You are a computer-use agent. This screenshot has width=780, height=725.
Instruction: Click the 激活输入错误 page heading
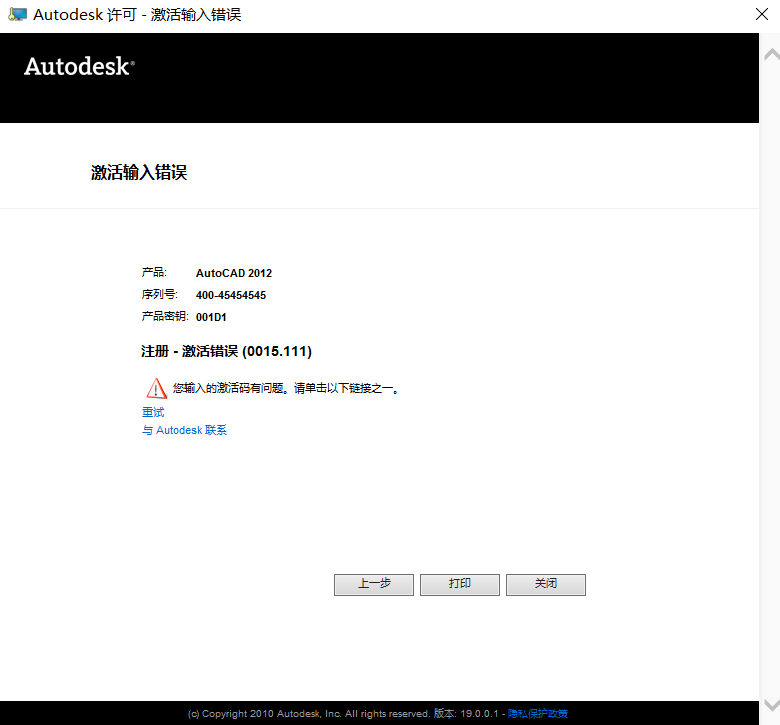139,173
